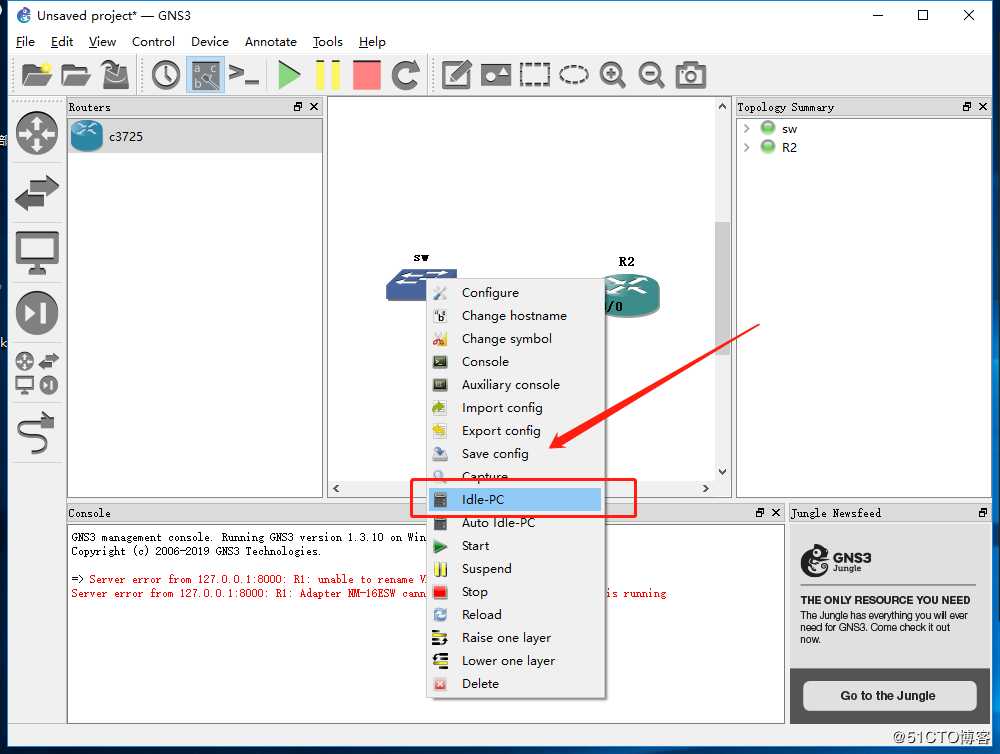Select Idle-PC in the context menu

pyautogui.click(x=515, y=499)
